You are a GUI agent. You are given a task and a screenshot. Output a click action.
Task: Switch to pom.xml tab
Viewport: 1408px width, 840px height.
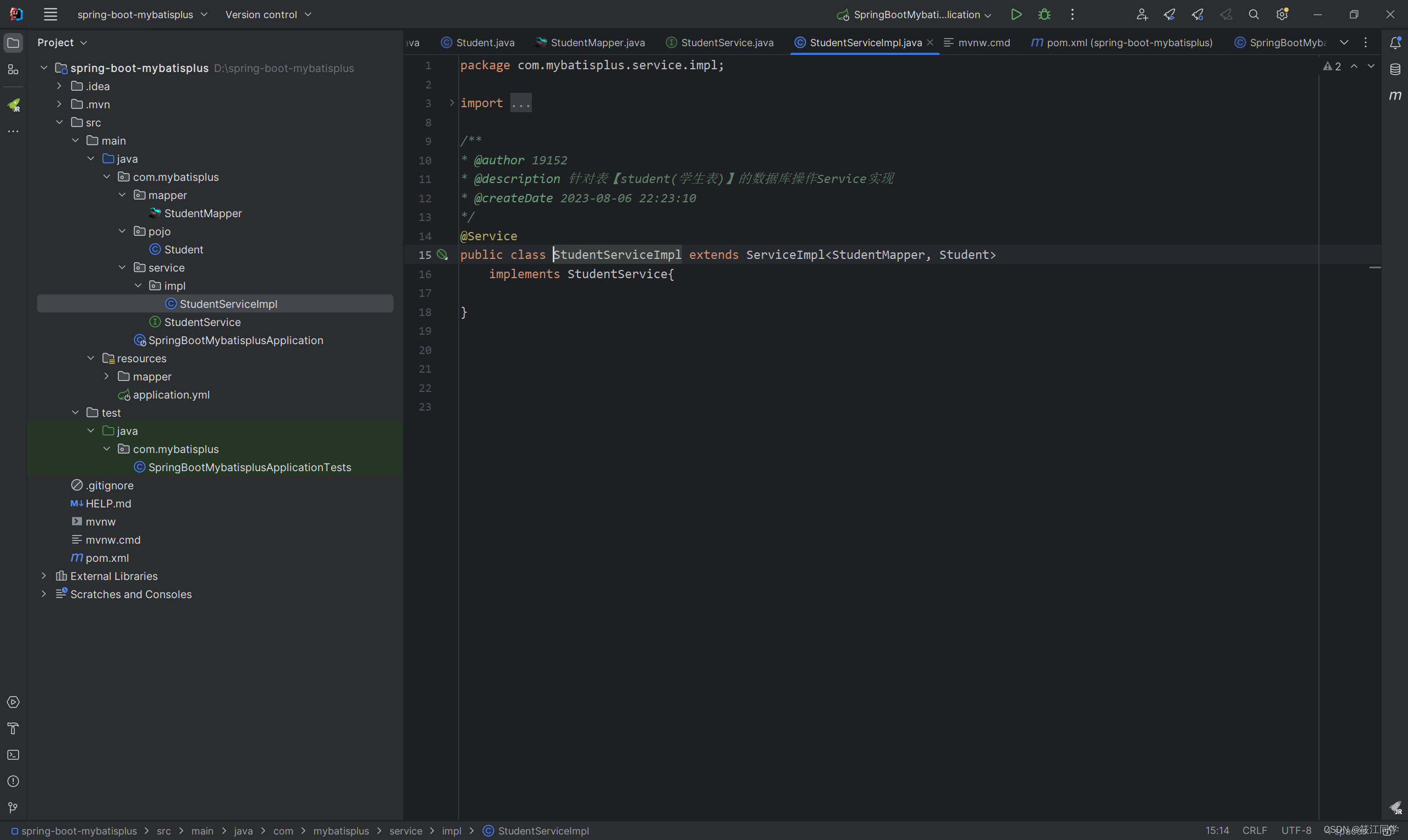pos(1122,42)
